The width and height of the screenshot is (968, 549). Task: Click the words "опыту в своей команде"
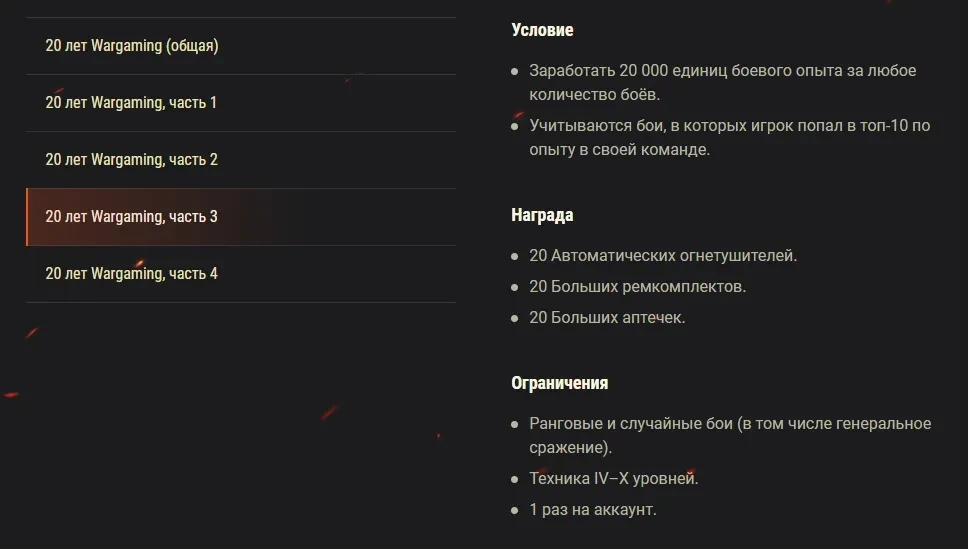pyautogui.click(x=619, y=150)
